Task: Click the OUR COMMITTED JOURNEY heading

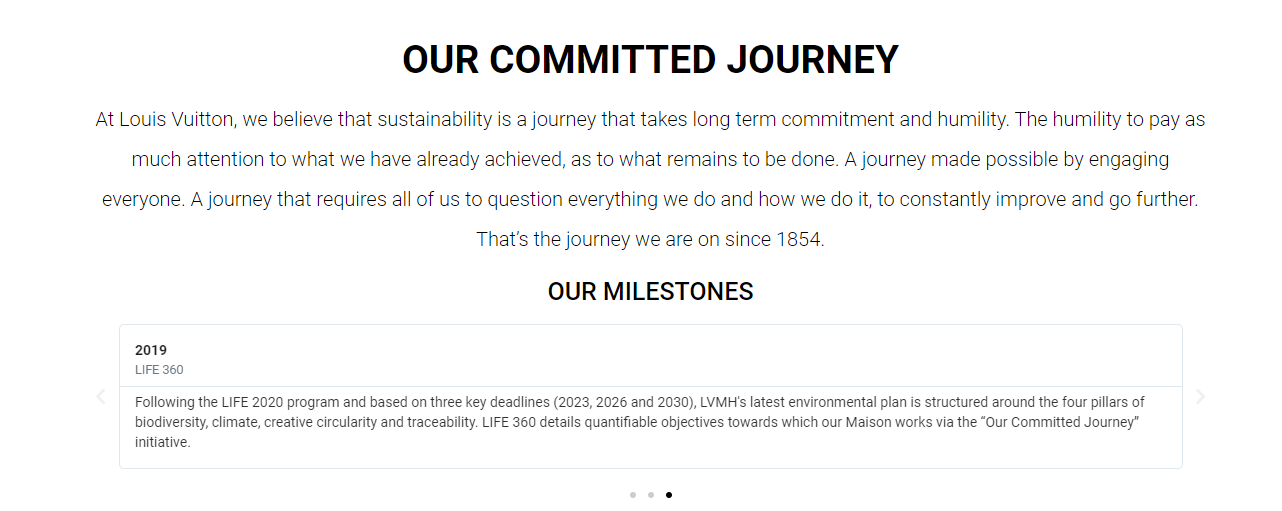Action: [x=650, y=60]
